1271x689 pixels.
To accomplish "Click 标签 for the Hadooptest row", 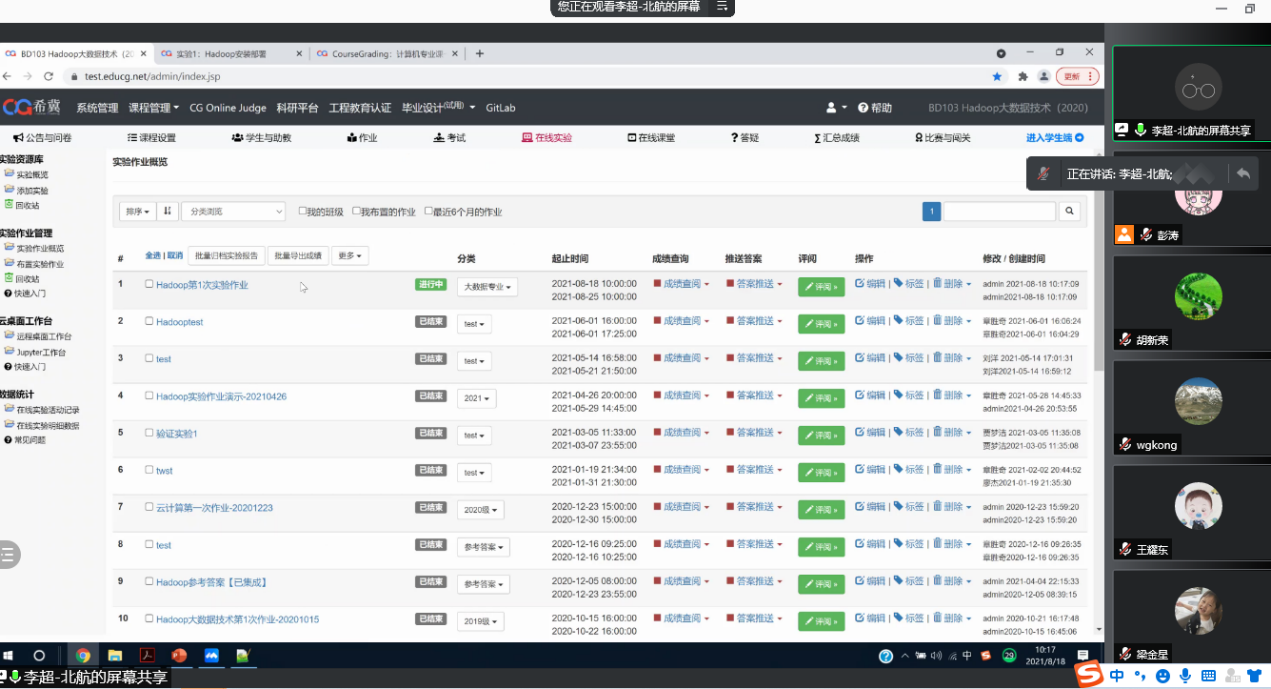I will 909,321.
